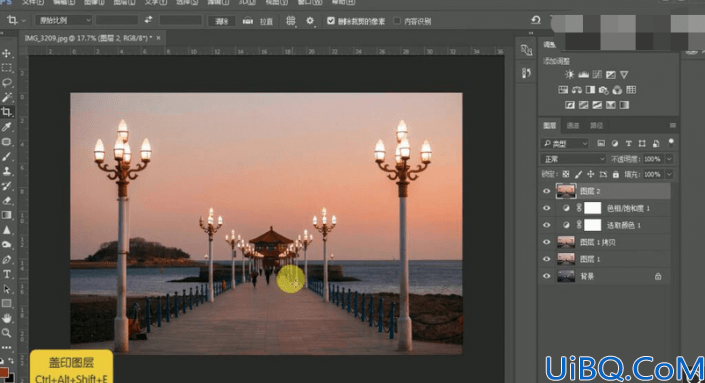
Task: Select the Crop tool in toolbox
Action: 6,112
